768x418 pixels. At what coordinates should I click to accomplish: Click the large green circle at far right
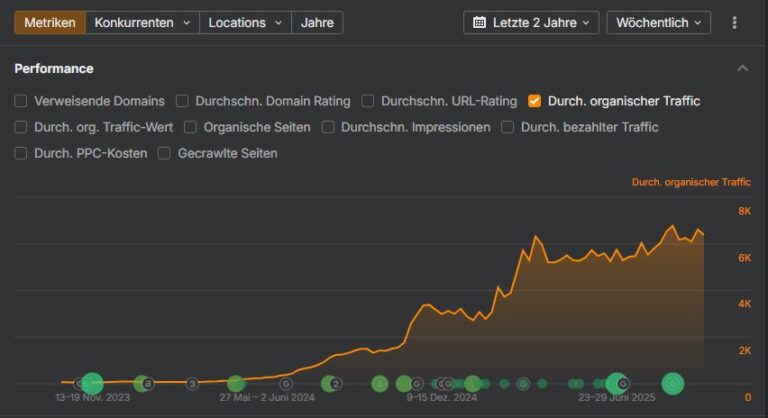673,383
